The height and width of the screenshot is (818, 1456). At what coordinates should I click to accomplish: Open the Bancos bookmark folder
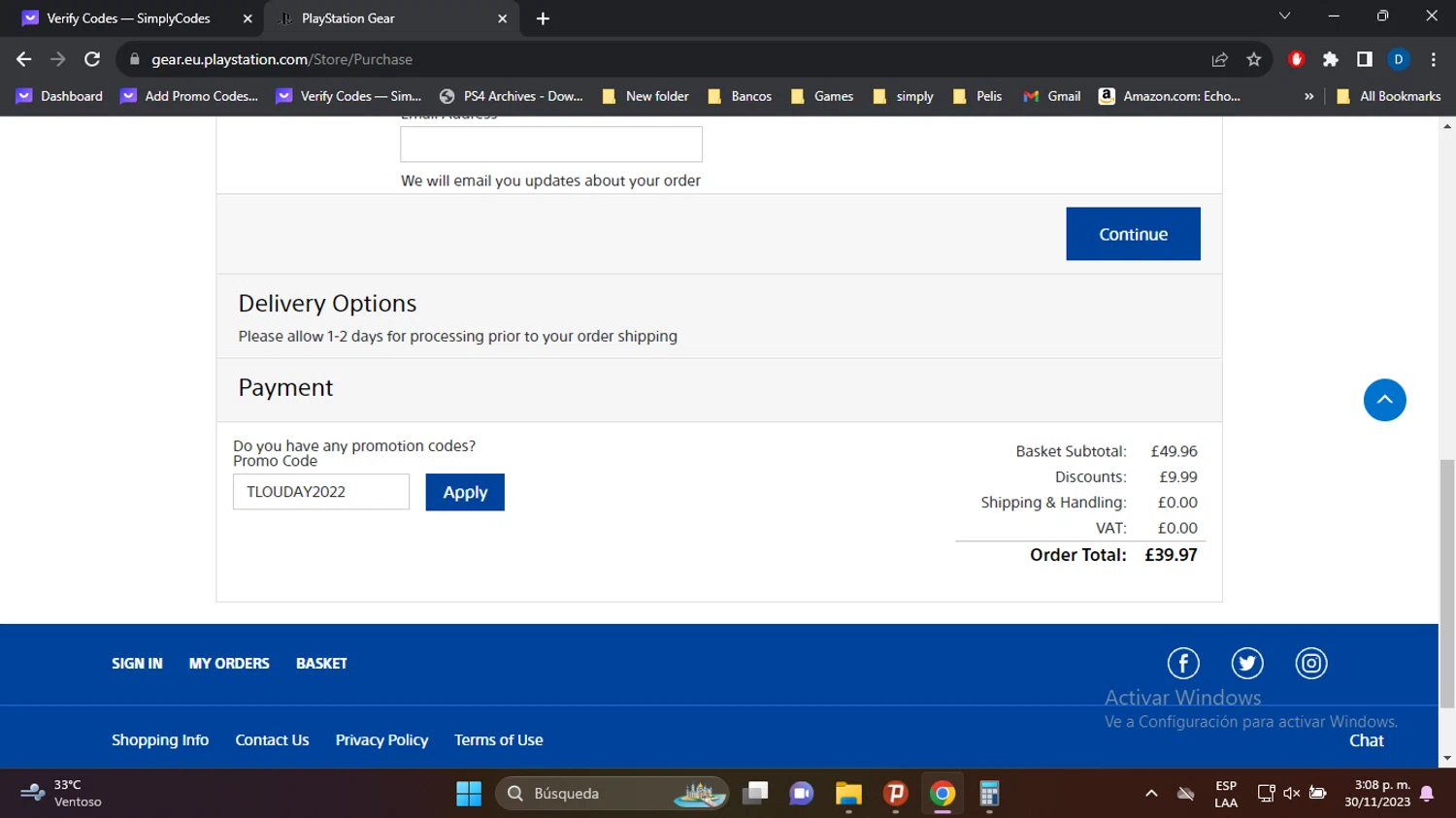point(740,96)
